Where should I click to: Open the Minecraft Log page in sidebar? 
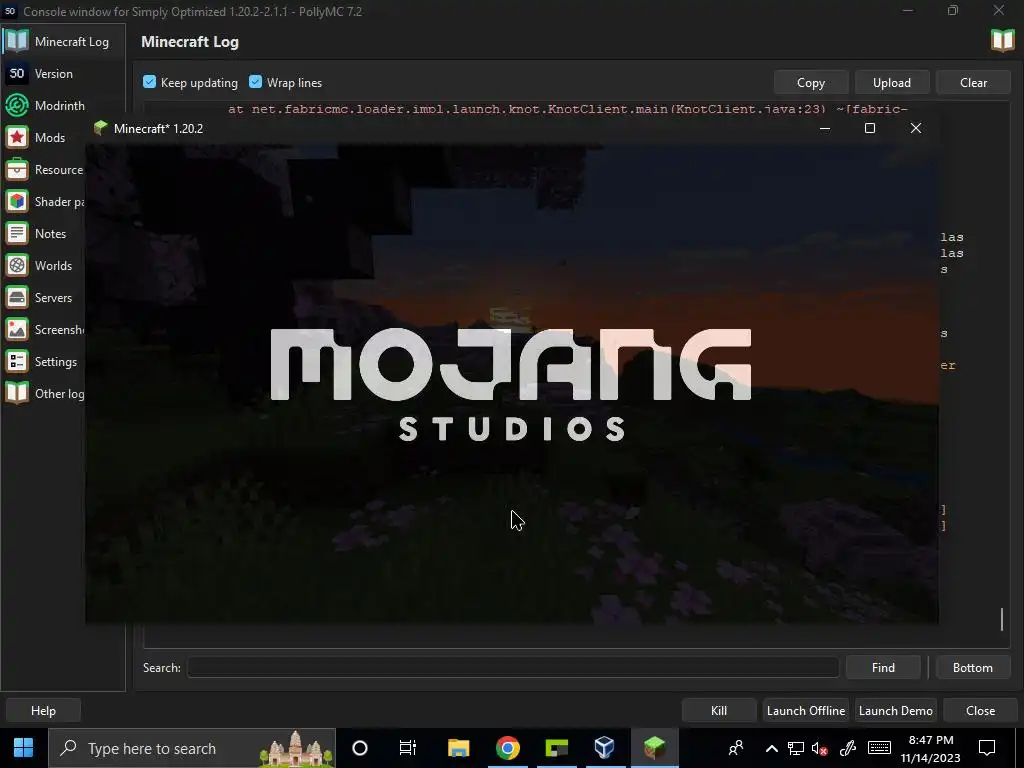coord(63,42)
